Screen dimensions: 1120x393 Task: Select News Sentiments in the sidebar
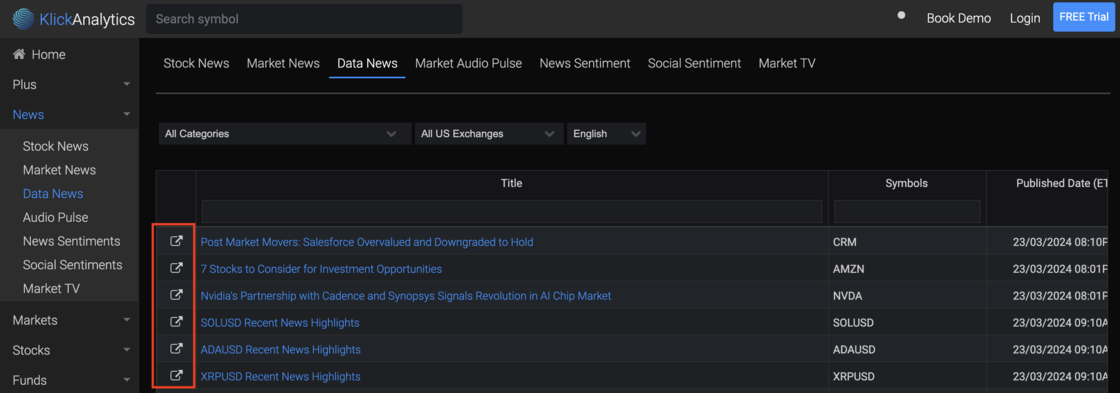[x=71, y=242]
